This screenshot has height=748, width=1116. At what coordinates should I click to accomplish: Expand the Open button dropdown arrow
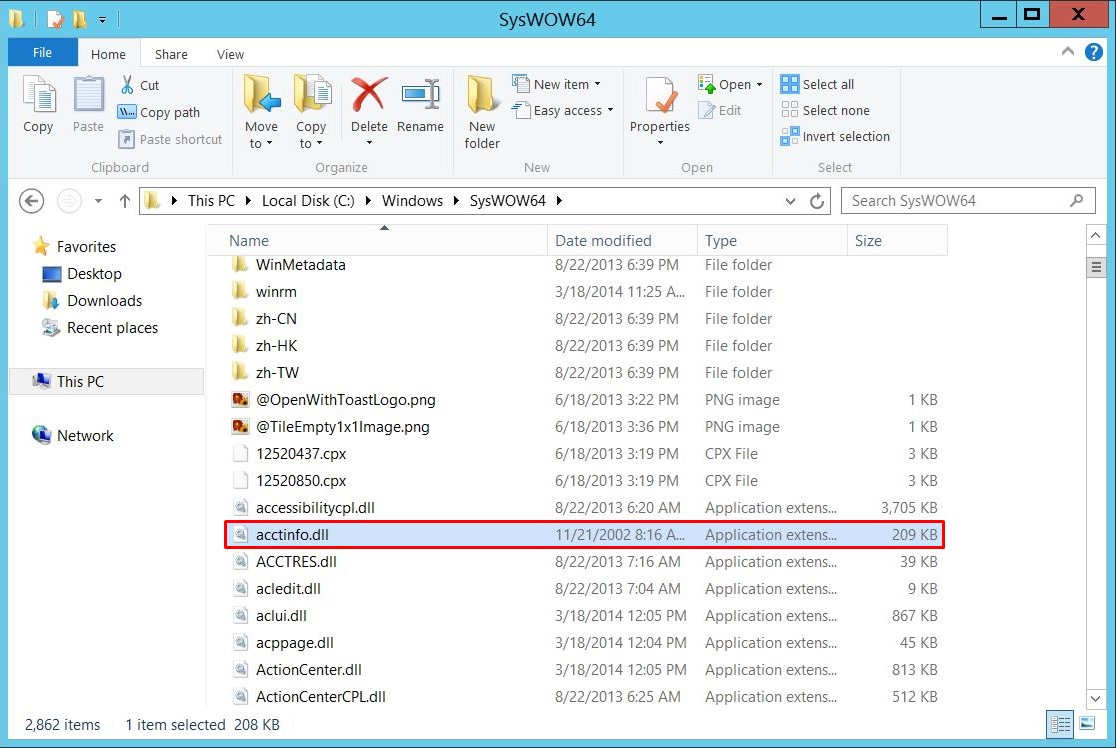pos(759,85)
